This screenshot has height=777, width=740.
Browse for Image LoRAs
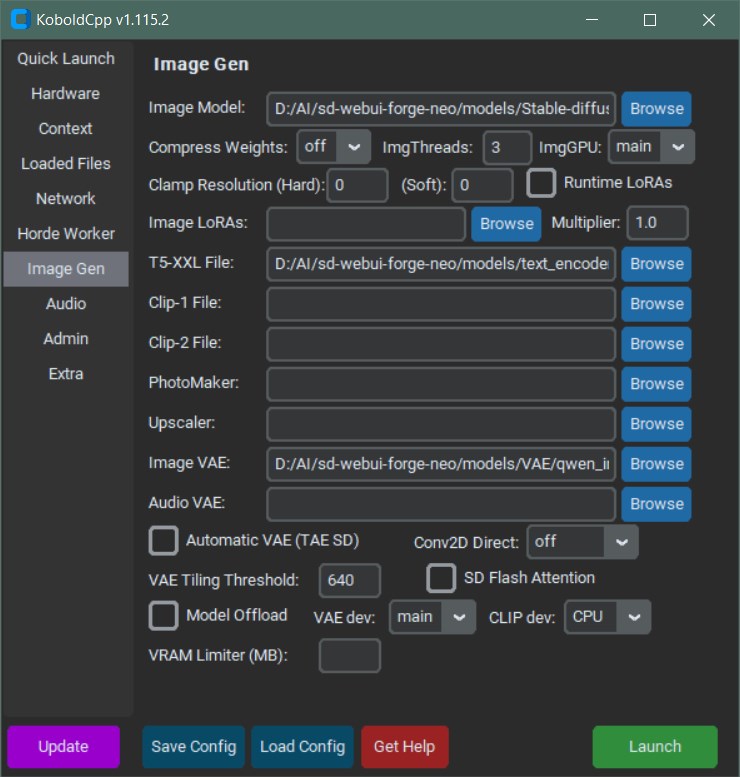pyautogui.click(x=506, y=224)
